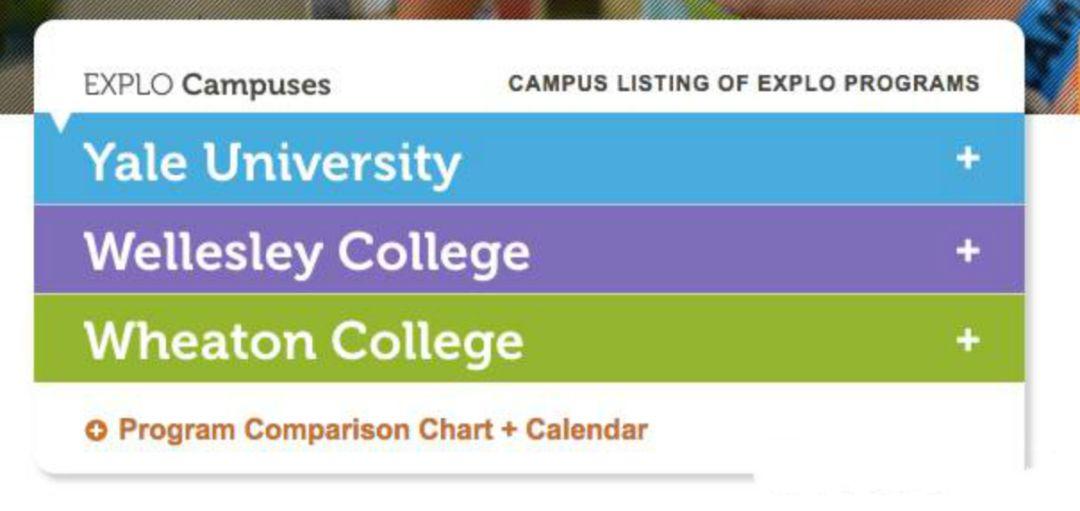This screenshot has height=511, width=1080.
Task: Expand the Wellesley College campus section
Action: [x=967, y=250]
